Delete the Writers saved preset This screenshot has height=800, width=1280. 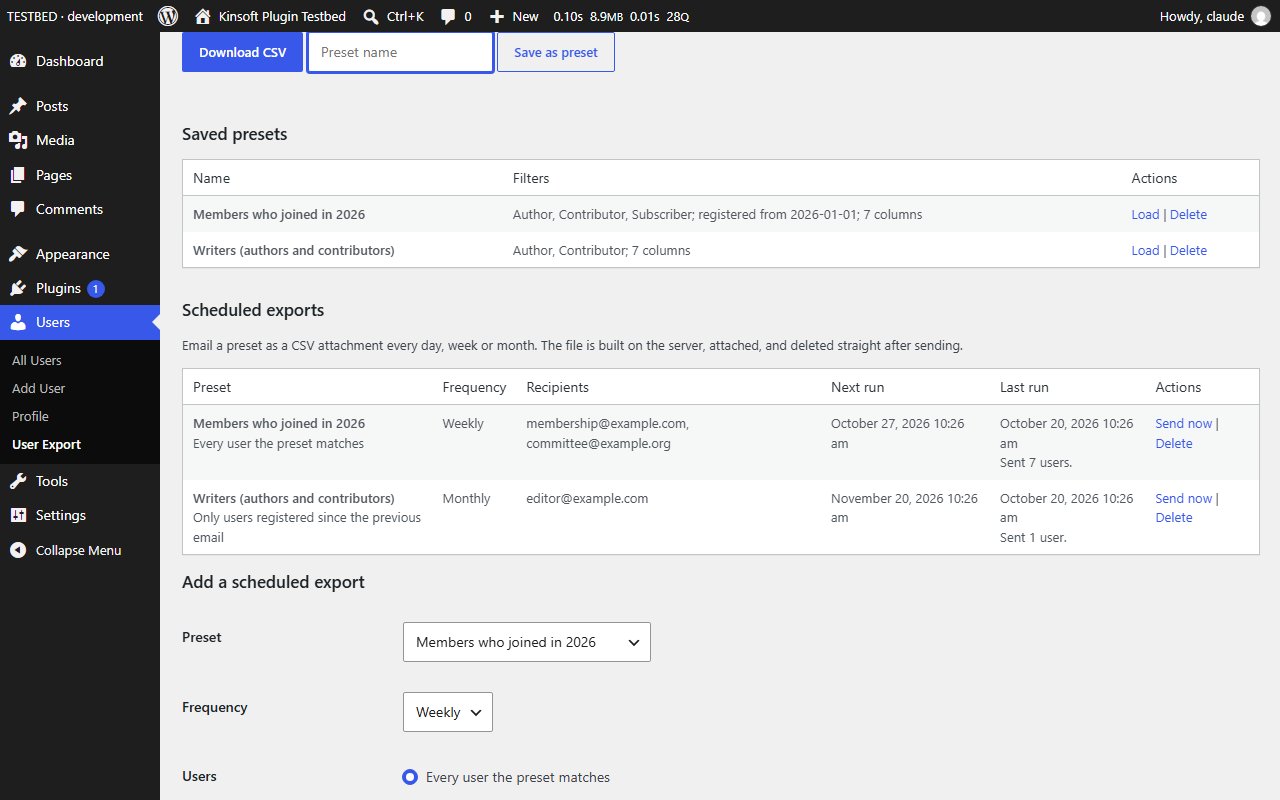(1188, 250)
